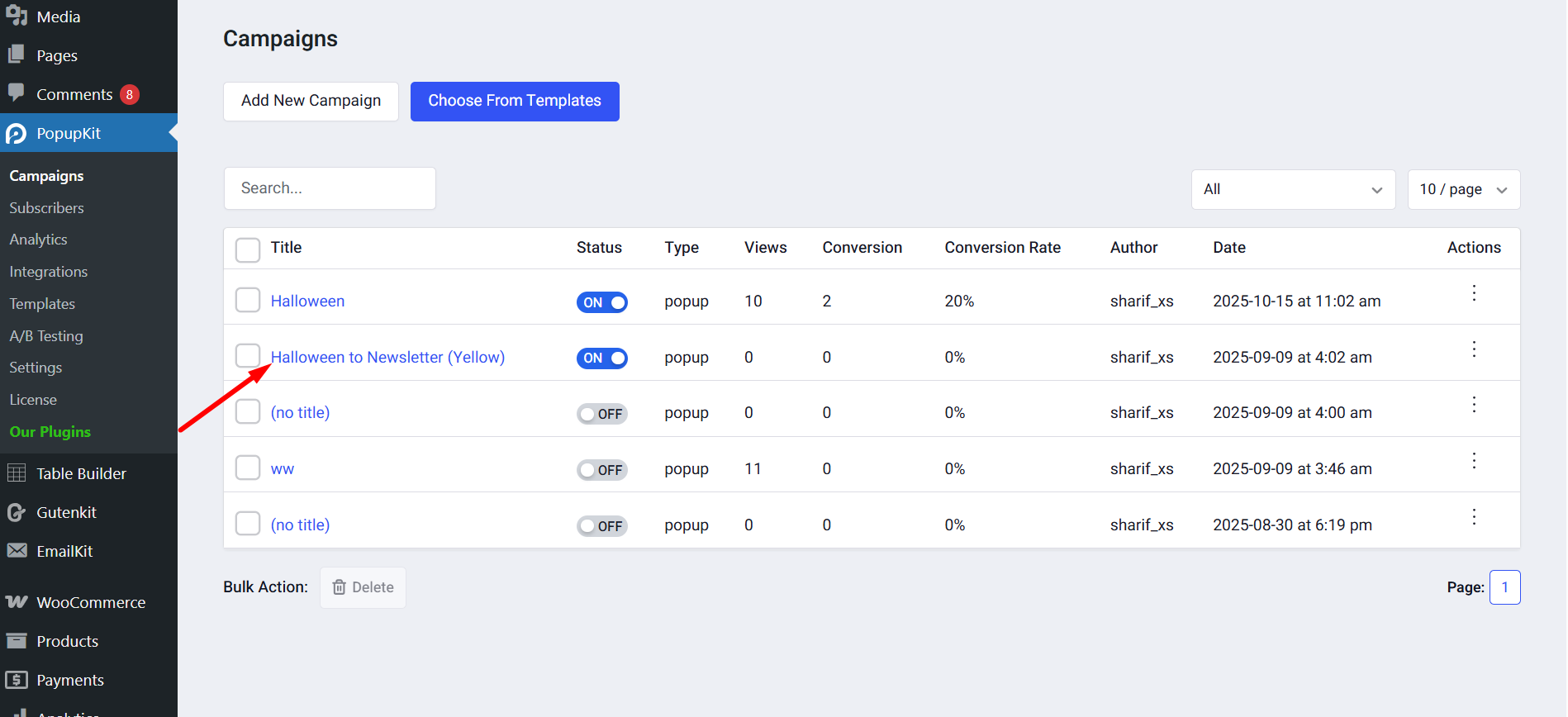Check the Halloween campaign checkbox

248,300
